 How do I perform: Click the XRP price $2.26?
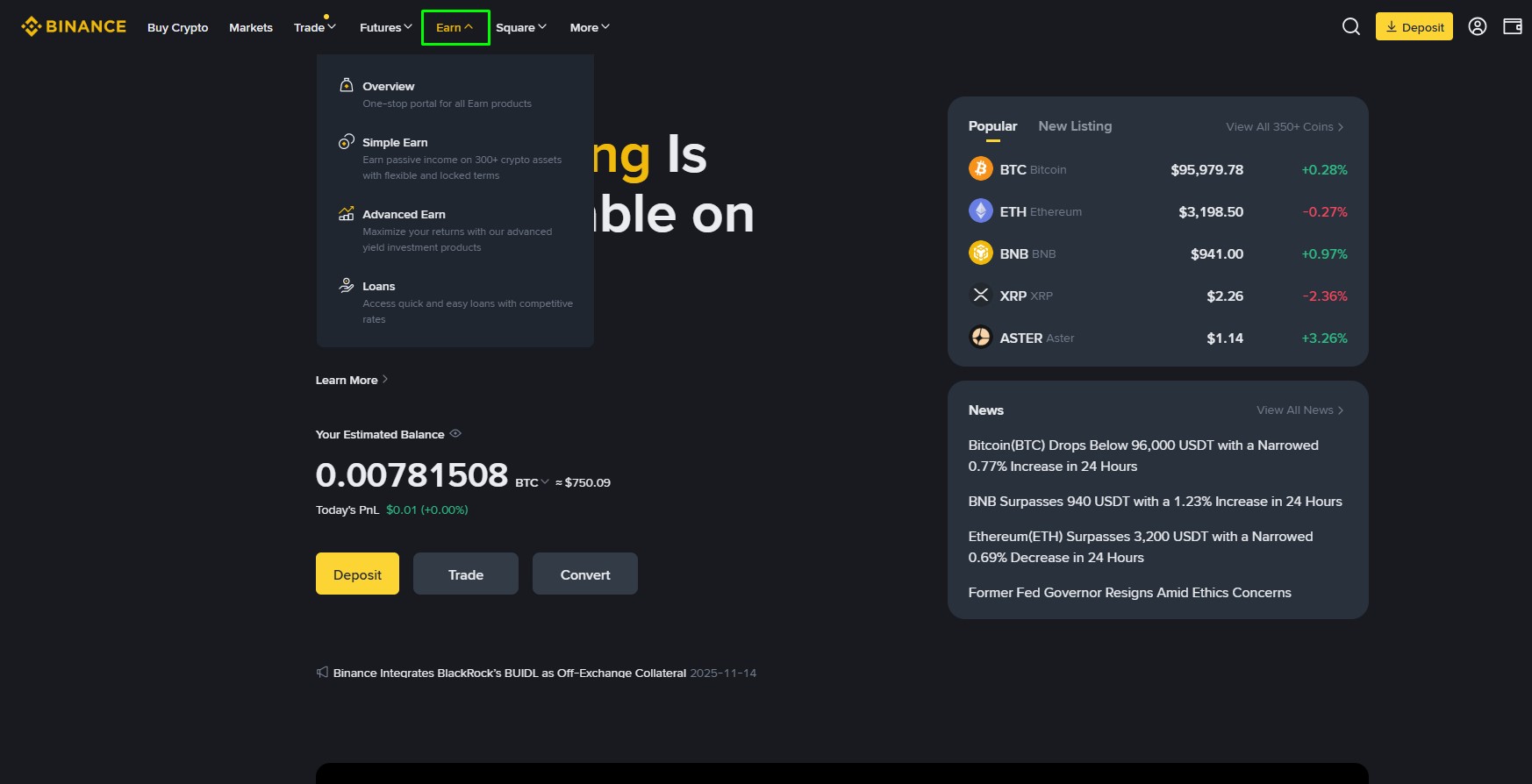pos(1225,296)
